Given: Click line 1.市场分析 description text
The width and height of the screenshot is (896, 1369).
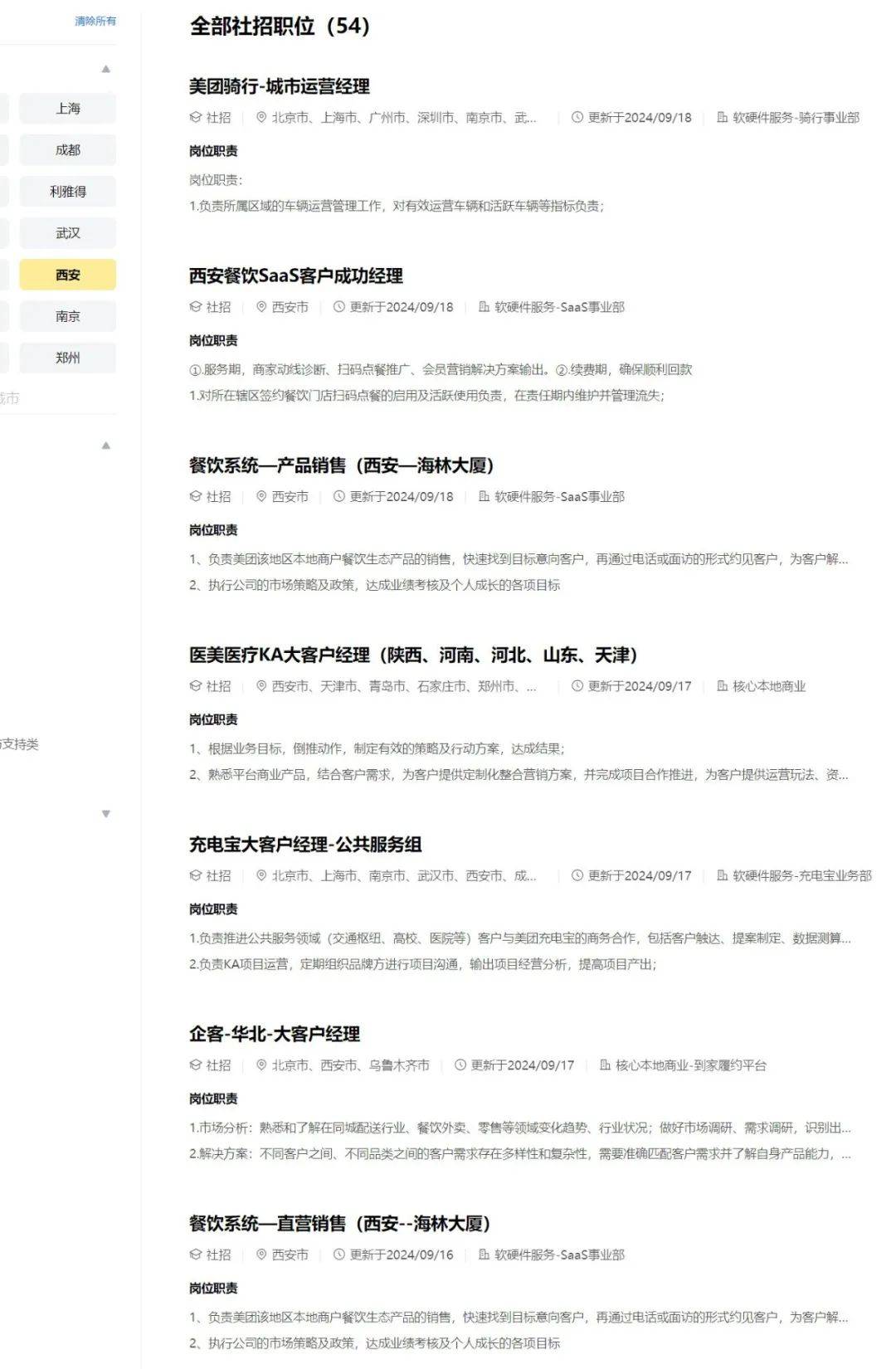Looking at the screenshot, I should point(520,1128).
